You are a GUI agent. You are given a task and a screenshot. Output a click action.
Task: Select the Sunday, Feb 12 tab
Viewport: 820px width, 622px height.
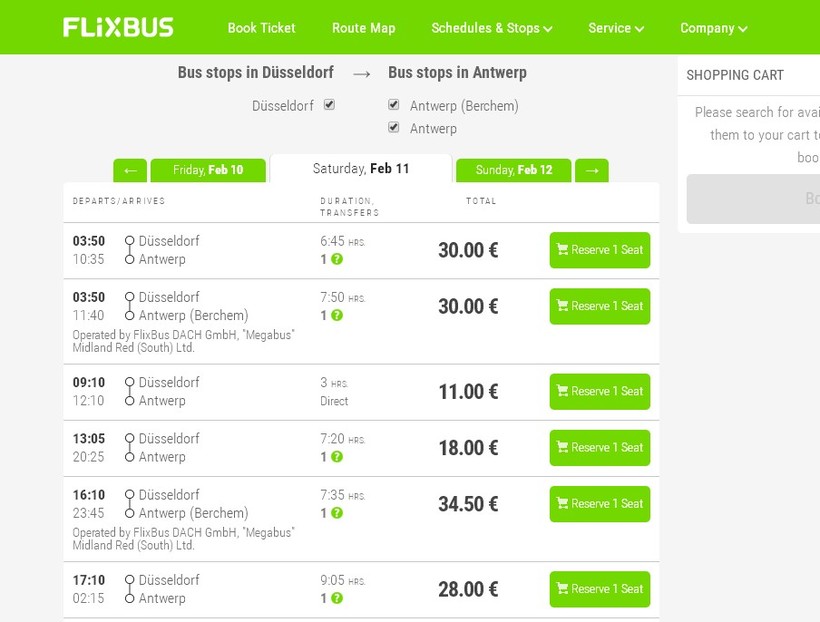(514, 171)
